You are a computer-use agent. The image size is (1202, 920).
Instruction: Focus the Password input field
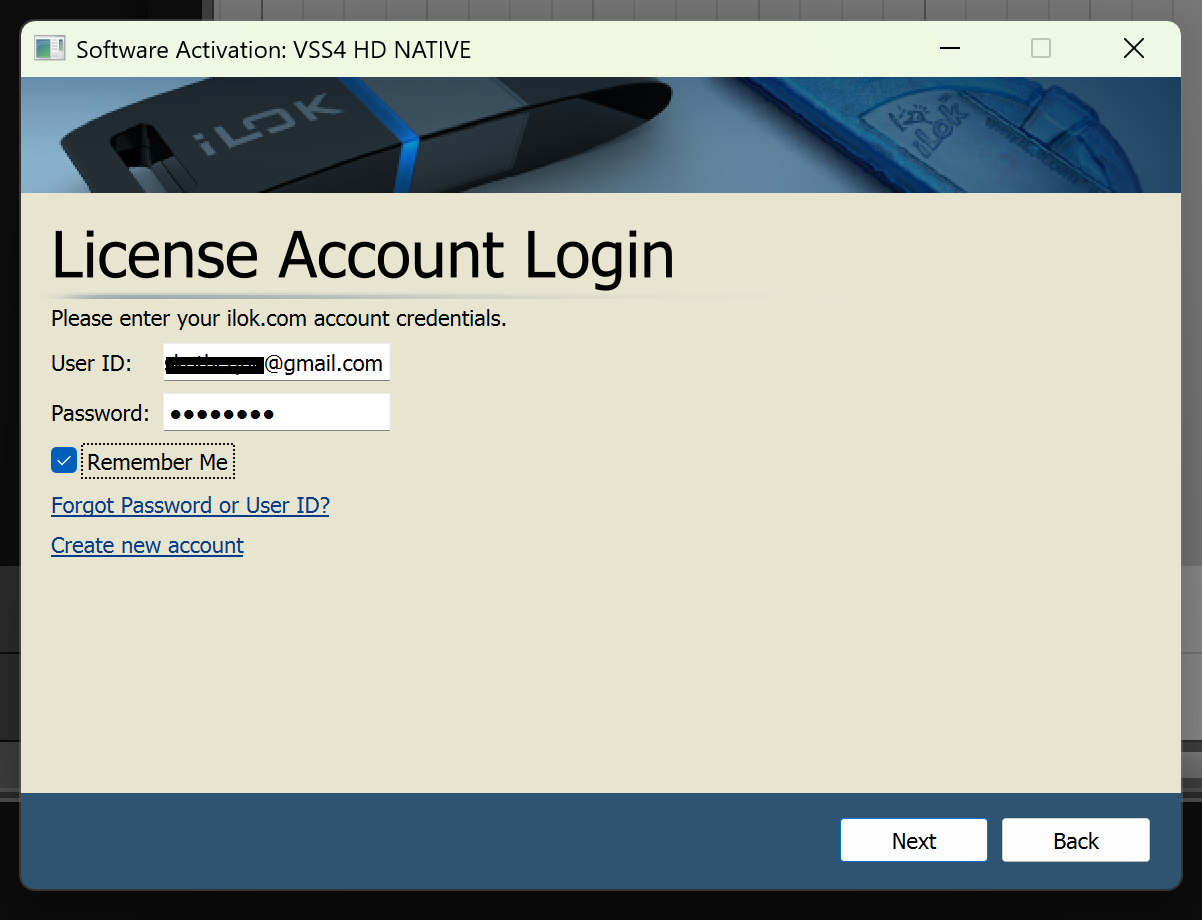277,412
